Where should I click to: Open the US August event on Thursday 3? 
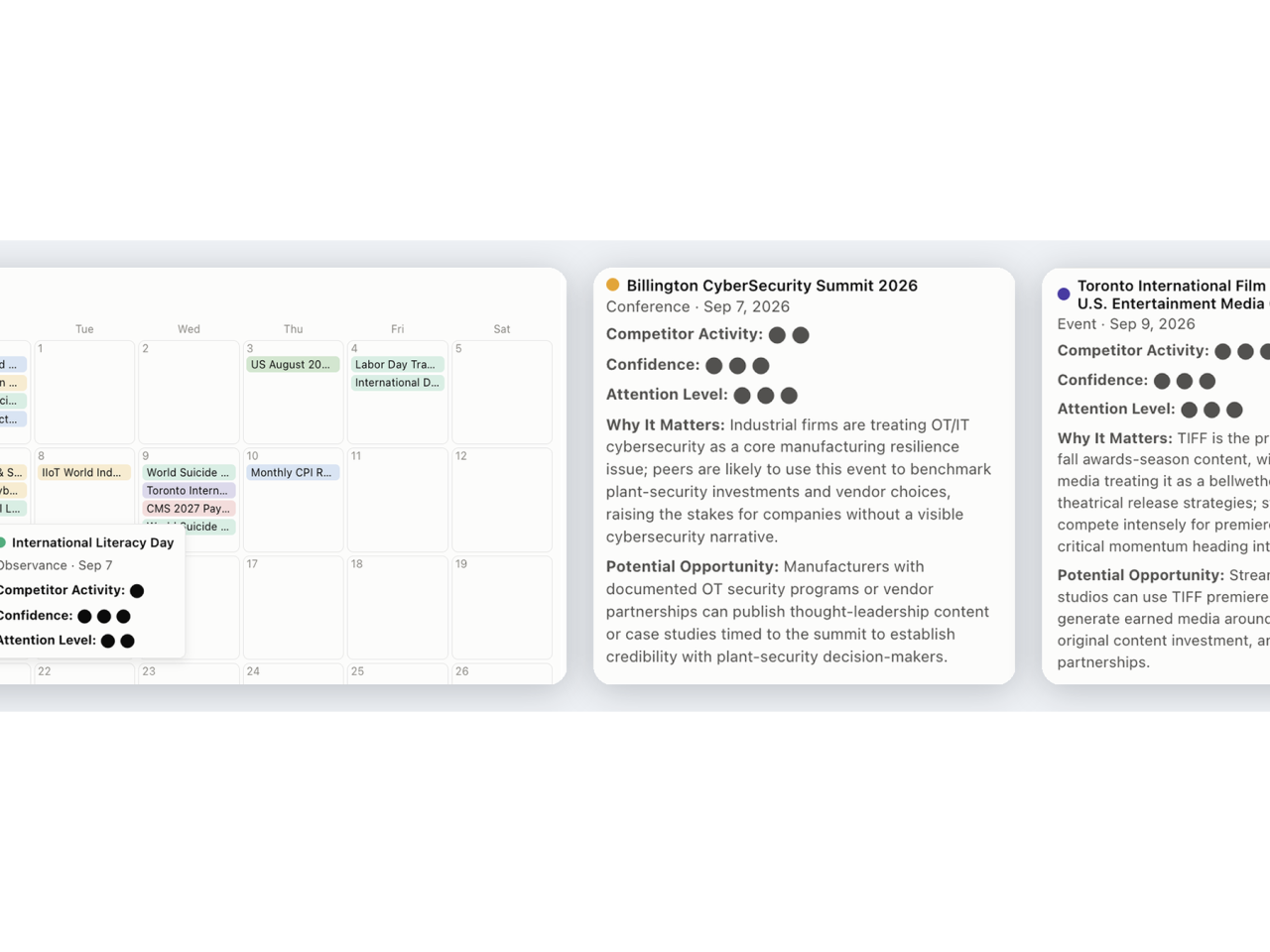pyautogui.click(x=293, y=365)
